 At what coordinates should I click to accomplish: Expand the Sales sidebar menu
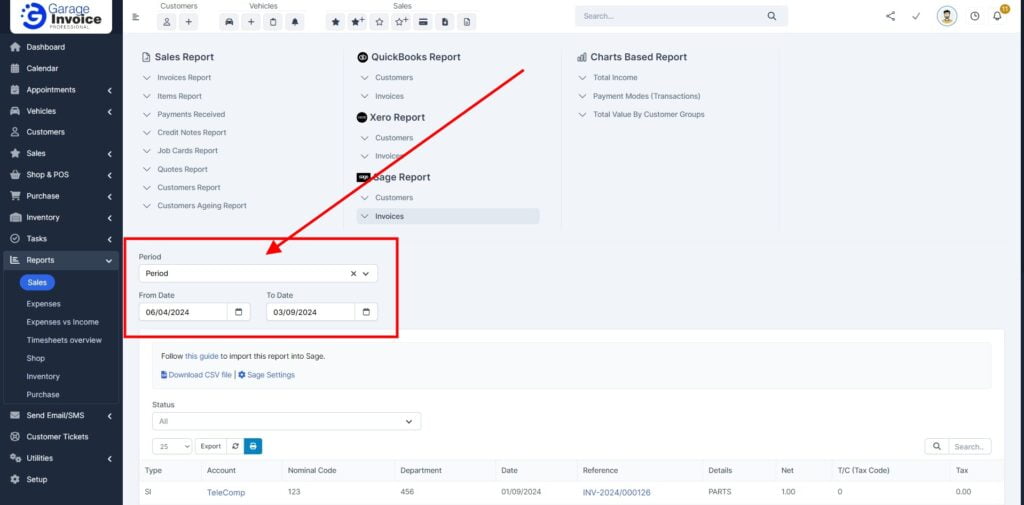(x=61, y=154)
